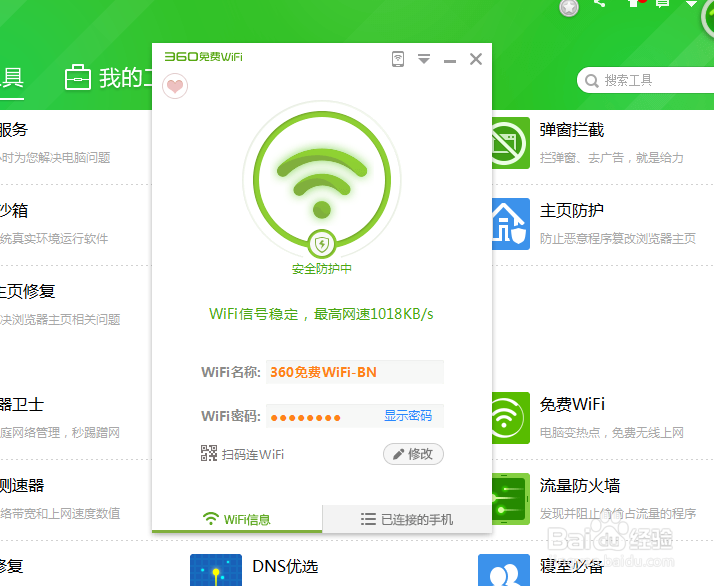Click the DNS优选 title text
Screen dimensions: 714x586
(285, 566)
